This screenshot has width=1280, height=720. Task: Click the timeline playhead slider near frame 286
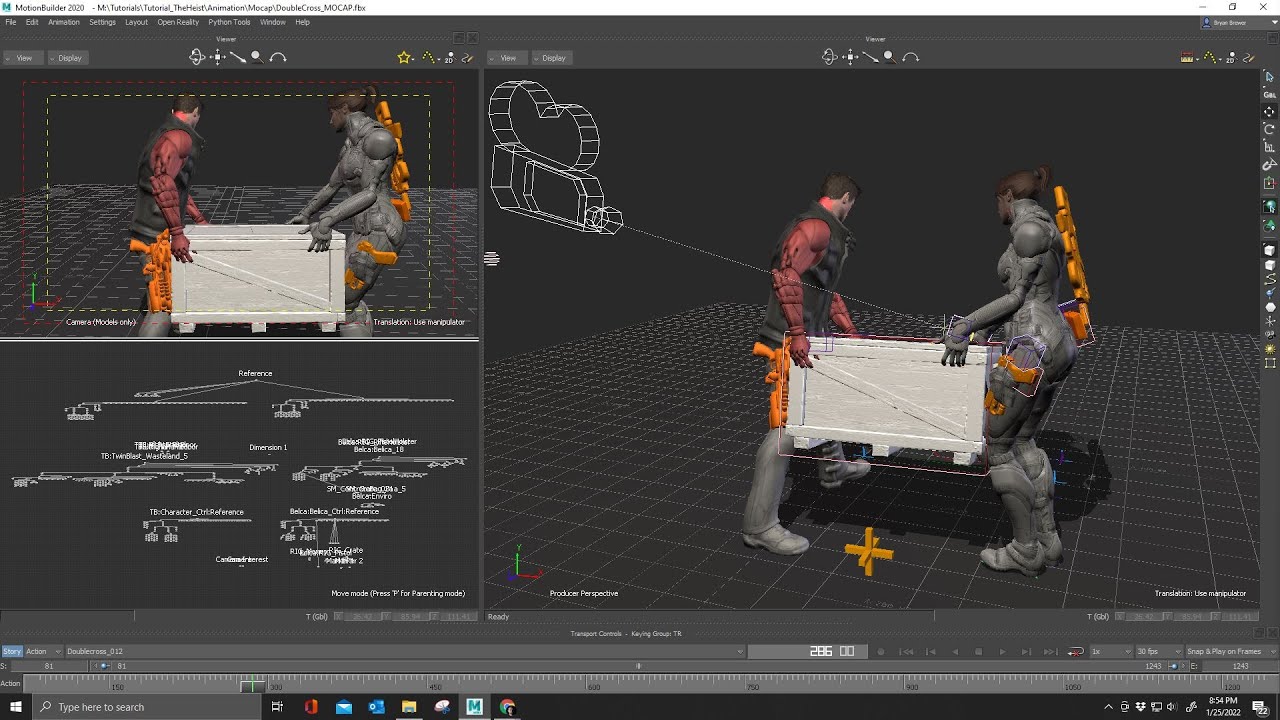tap(252, 685)
